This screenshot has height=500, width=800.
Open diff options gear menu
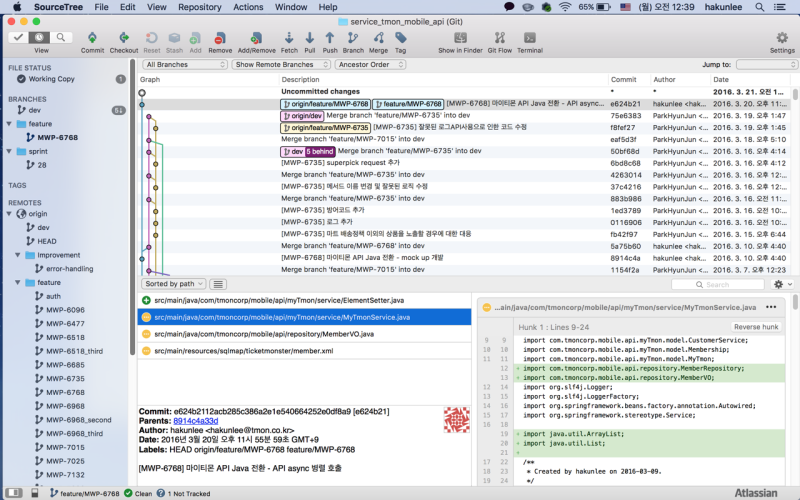[782, 285]
